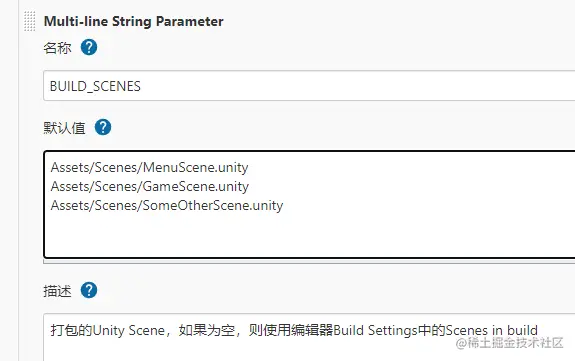Open help for the 名称 field
575x361 pixels.
pyautogui.click(x=89, y=47)
